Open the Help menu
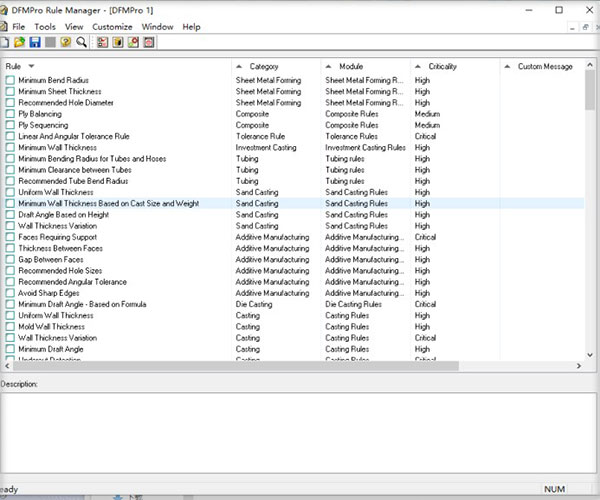The image size is (600, 500). pos(191,27)
